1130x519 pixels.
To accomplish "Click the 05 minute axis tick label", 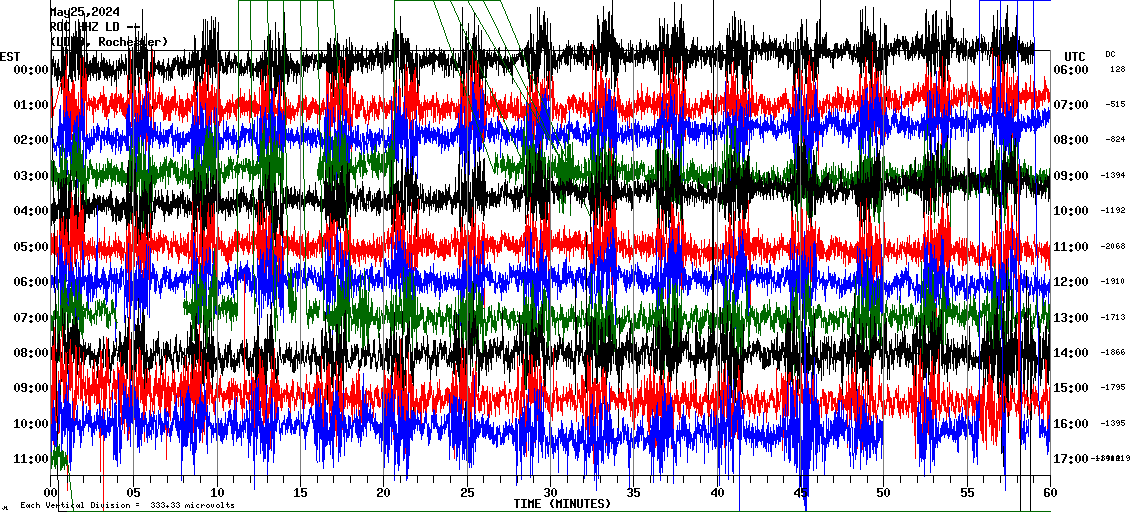I will click(134, 492).
